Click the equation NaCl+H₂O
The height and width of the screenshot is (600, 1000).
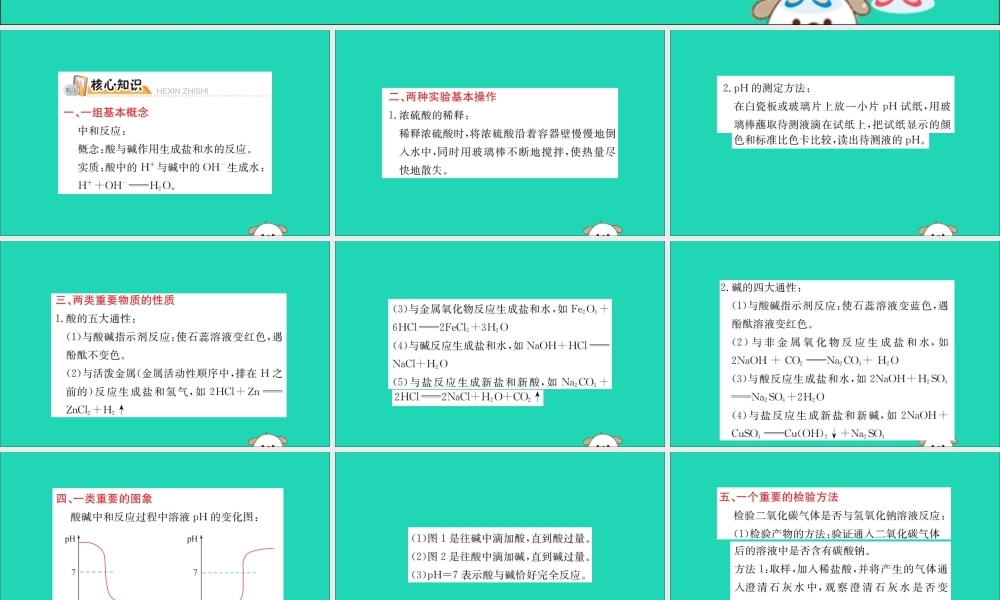(x=420, y=363)
